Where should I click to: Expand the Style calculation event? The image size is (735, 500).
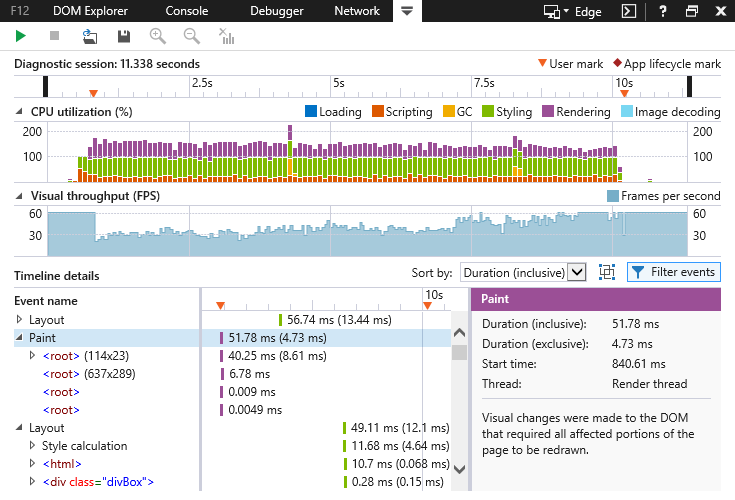point(33,446)
